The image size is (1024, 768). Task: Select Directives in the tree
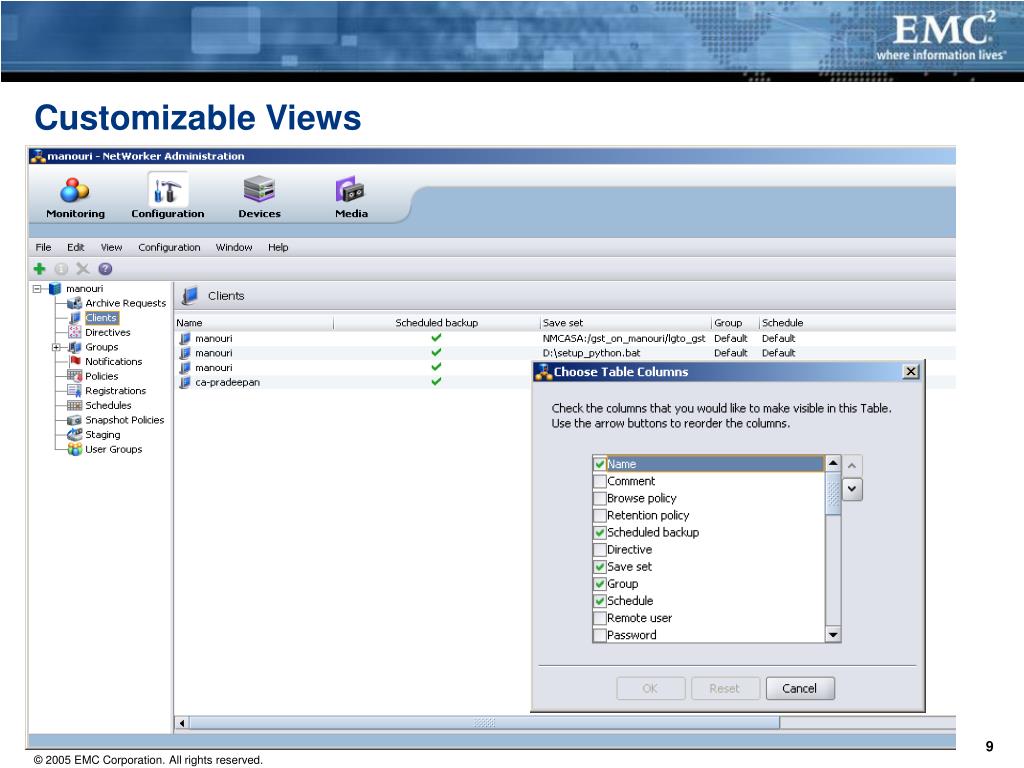click(x=107, y=332)
